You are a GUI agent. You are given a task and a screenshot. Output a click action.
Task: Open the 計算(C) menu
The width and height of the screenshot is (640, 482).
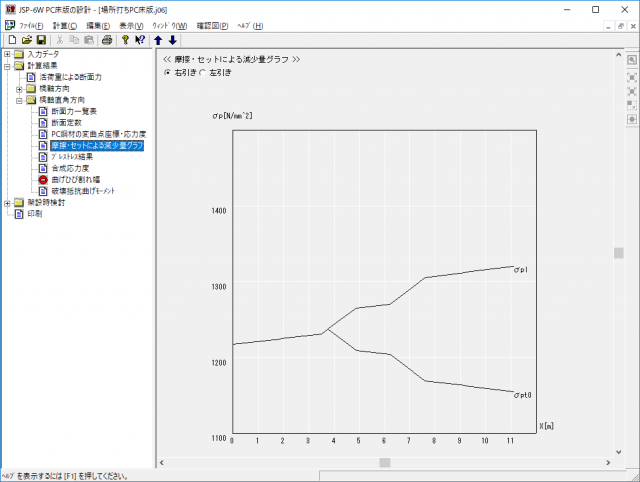pyautogui.click(x=65, y=25)
